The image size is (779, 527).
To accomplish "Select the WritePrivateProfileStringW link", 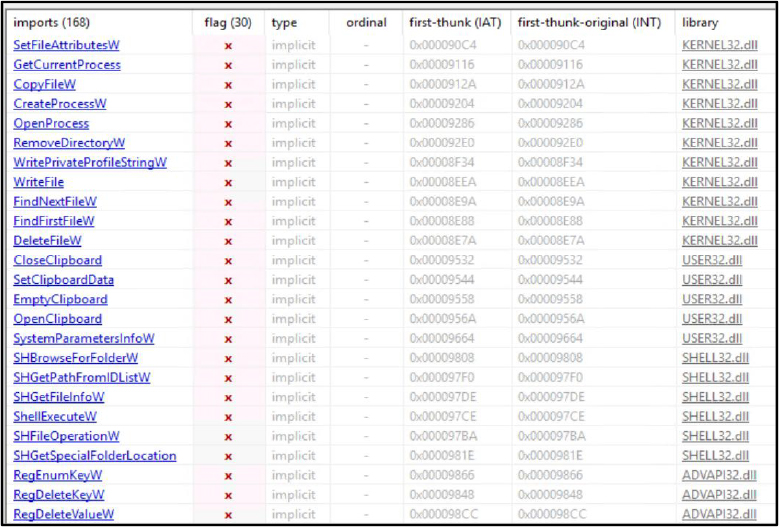I will click(x=90, y=162).
